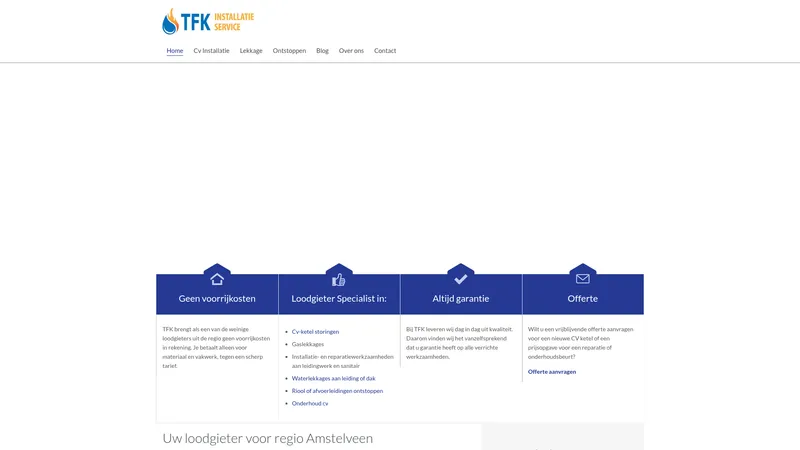800x450 pixels.
Task: Select the Loodgieter Specialist in: heading
Action: tap(339, 298)
